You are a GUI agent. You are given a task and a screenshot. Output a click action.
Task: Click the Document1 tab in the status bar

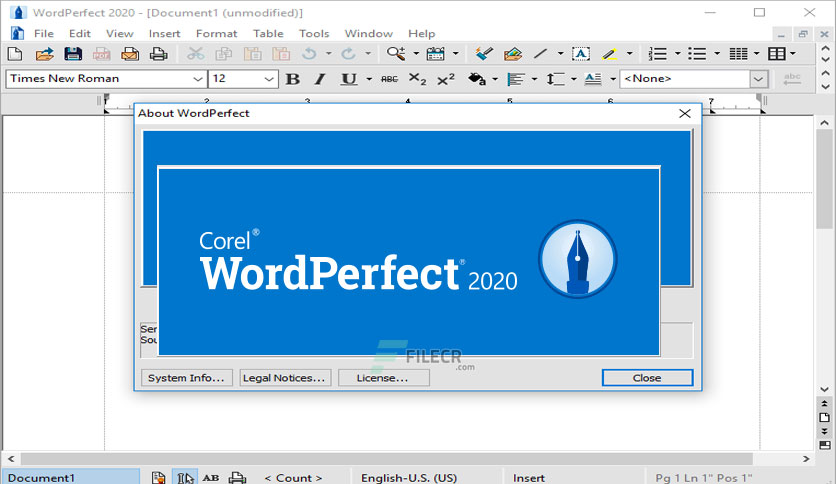[42, 478]
